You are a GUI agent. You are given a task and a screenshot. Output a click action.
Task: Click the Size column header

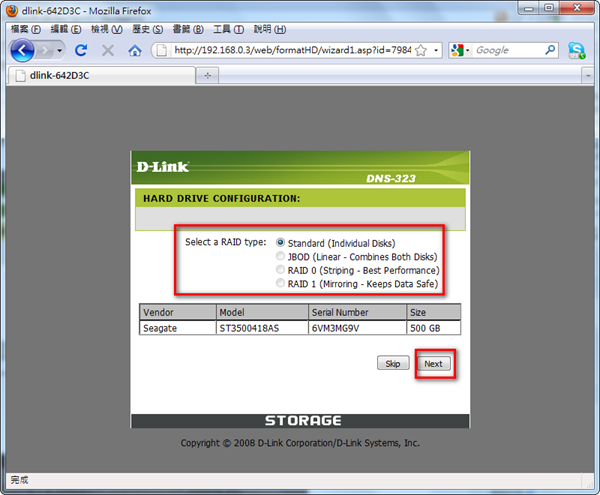[434, 312]
